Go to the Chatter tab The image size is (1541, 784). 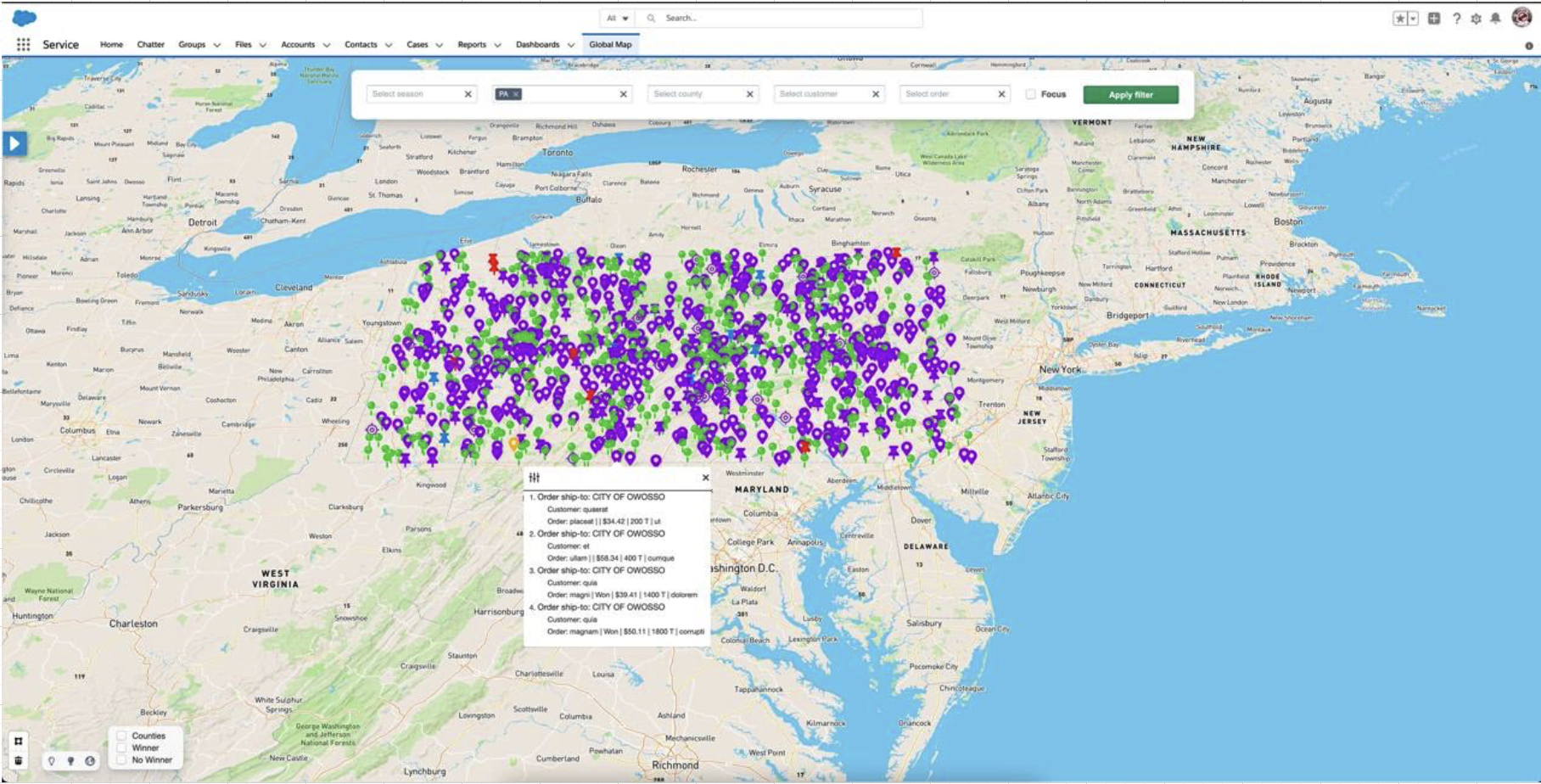click(x=150, y=45)
